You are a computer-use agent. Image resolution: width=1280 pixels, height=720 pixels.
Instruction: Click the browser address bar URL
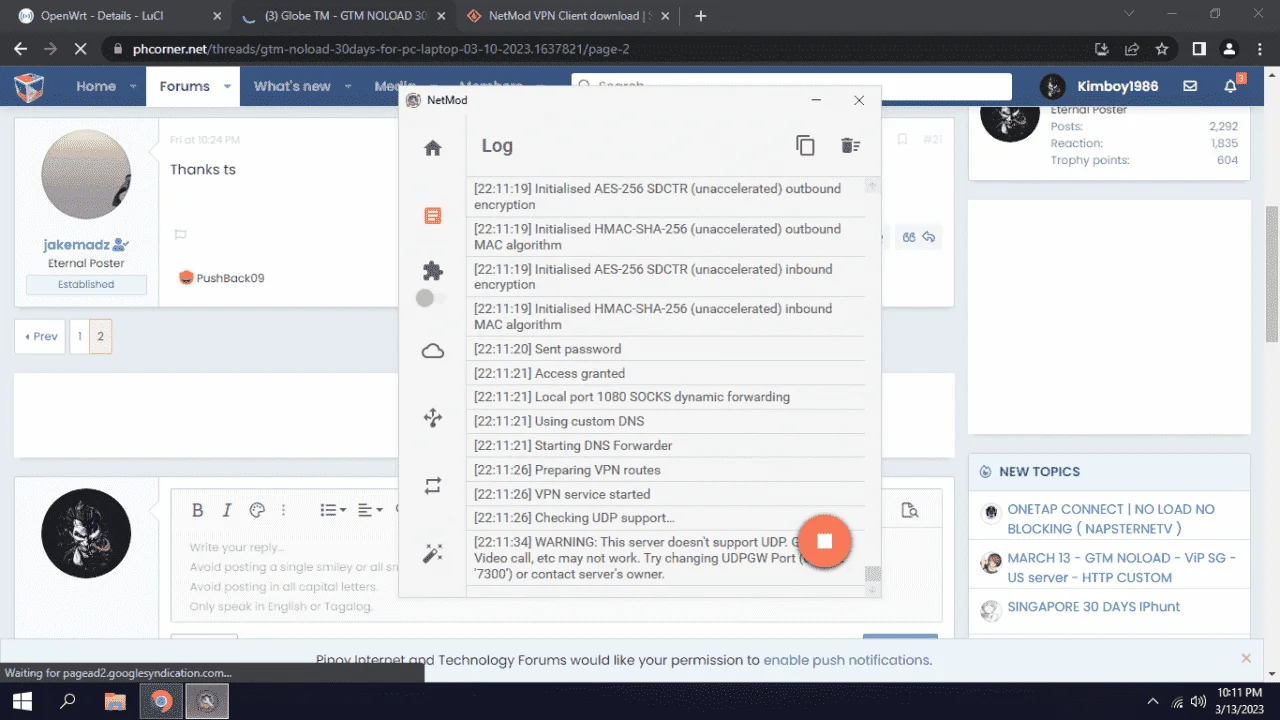[381, 48]
